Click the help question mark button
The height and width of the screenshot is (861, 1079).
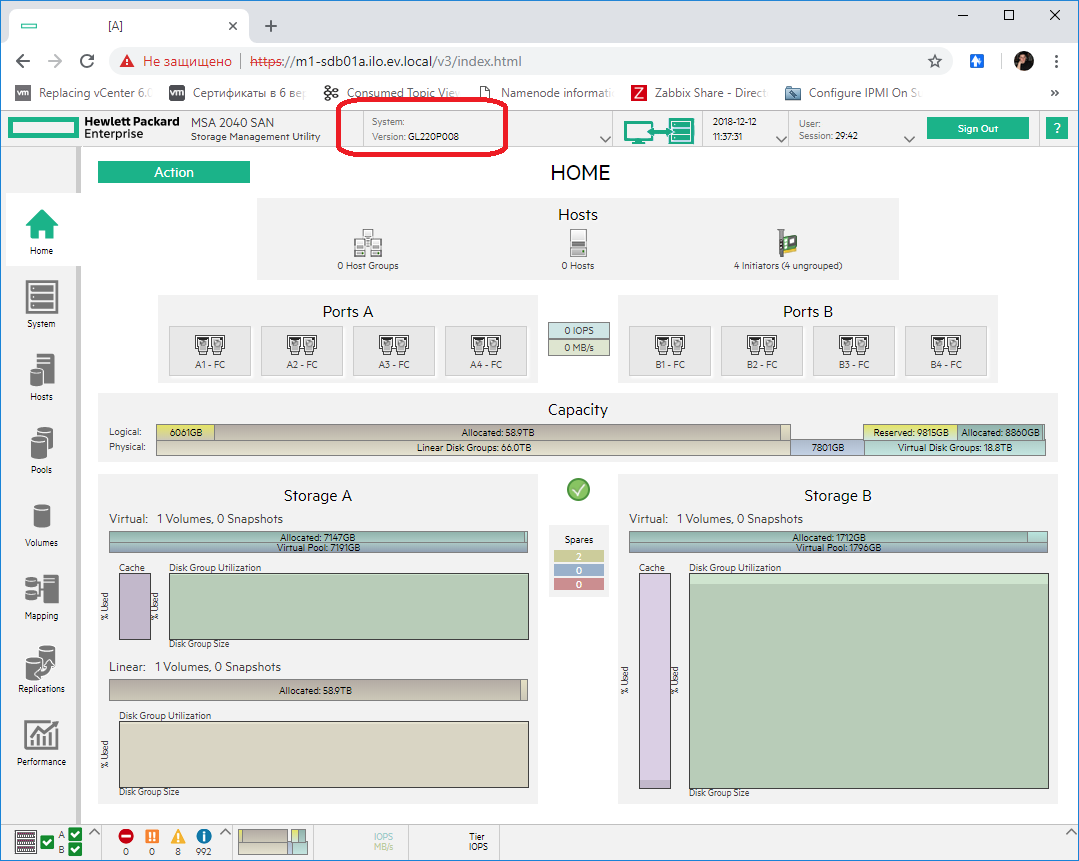pyautogui.click(x=1057, y=129)
